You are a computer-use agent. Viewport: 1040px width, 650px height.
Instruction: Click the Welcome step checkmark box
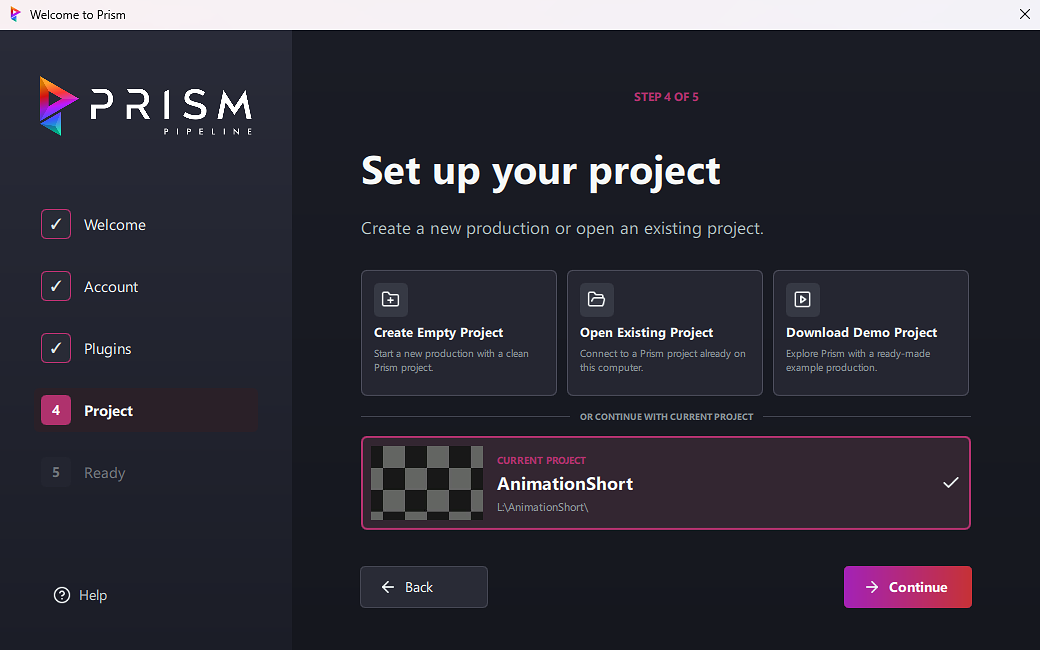[x=56, y=224]
